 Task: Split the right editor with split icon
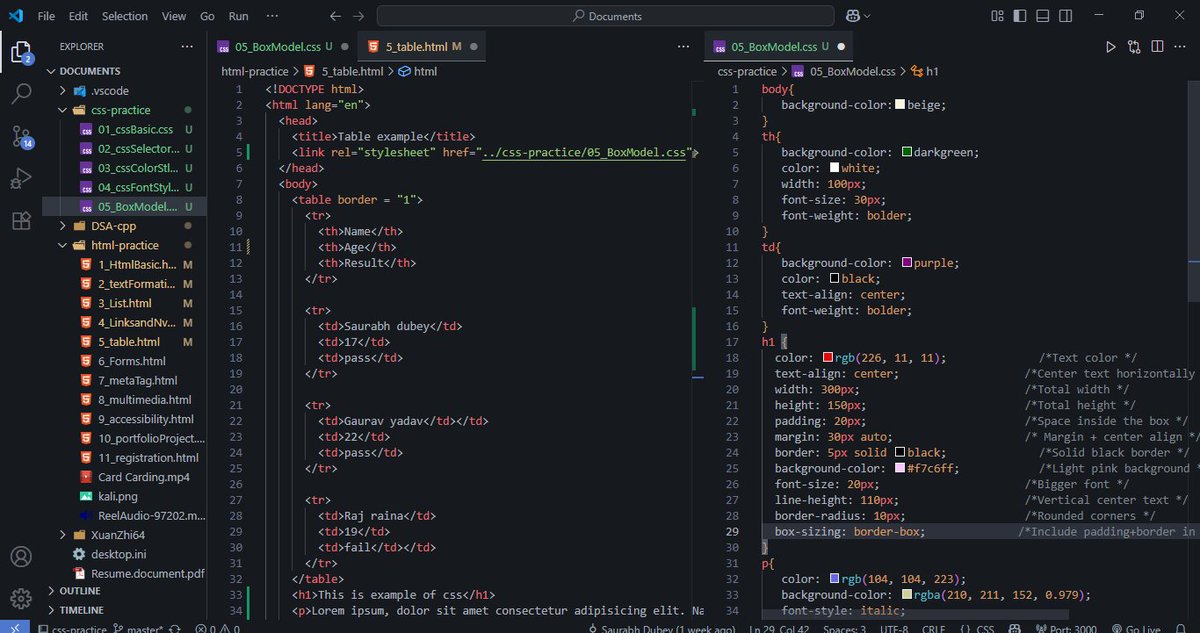click(x=1158, y=47)
